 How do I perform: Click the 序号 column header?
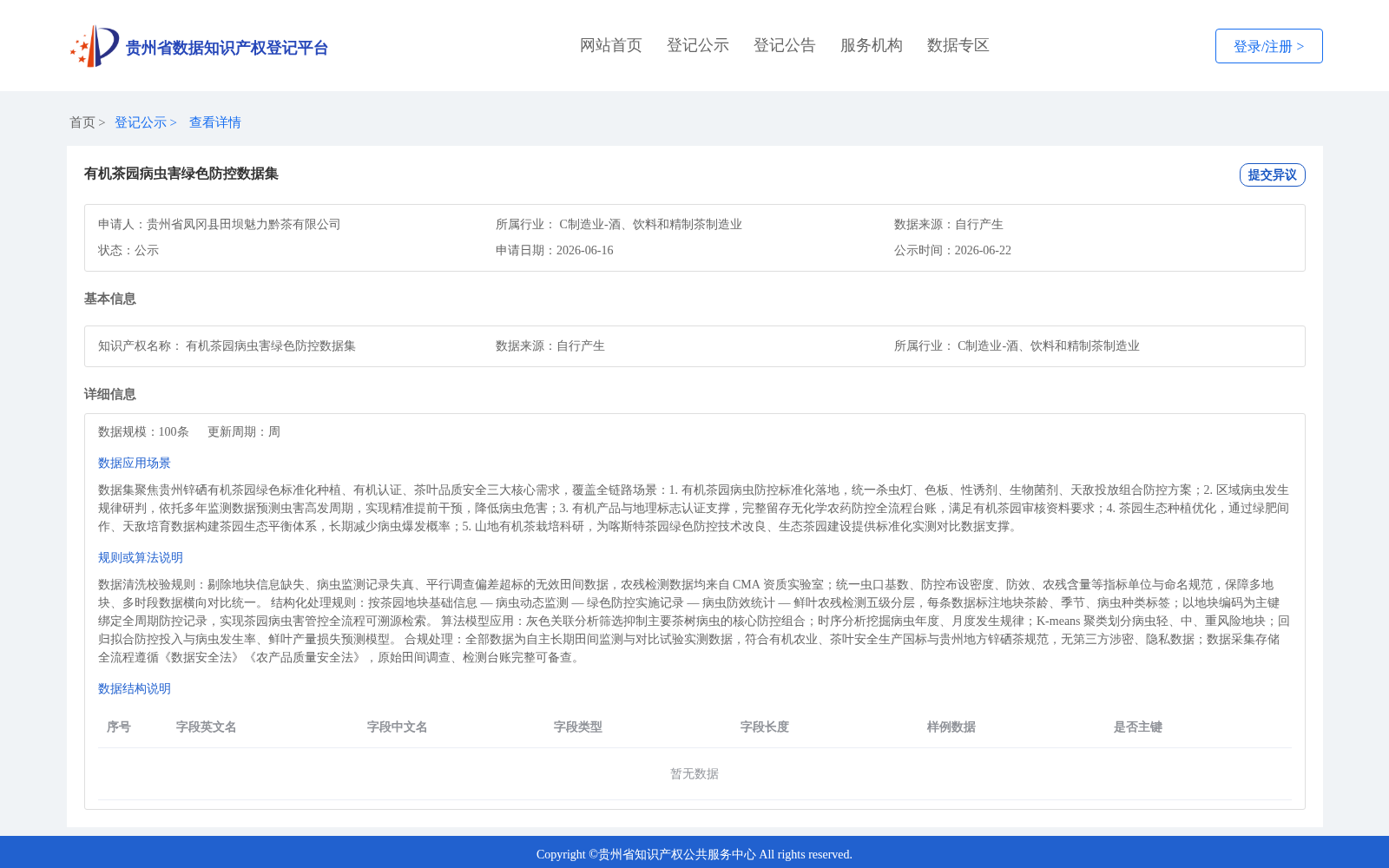[x=119, y=727]
